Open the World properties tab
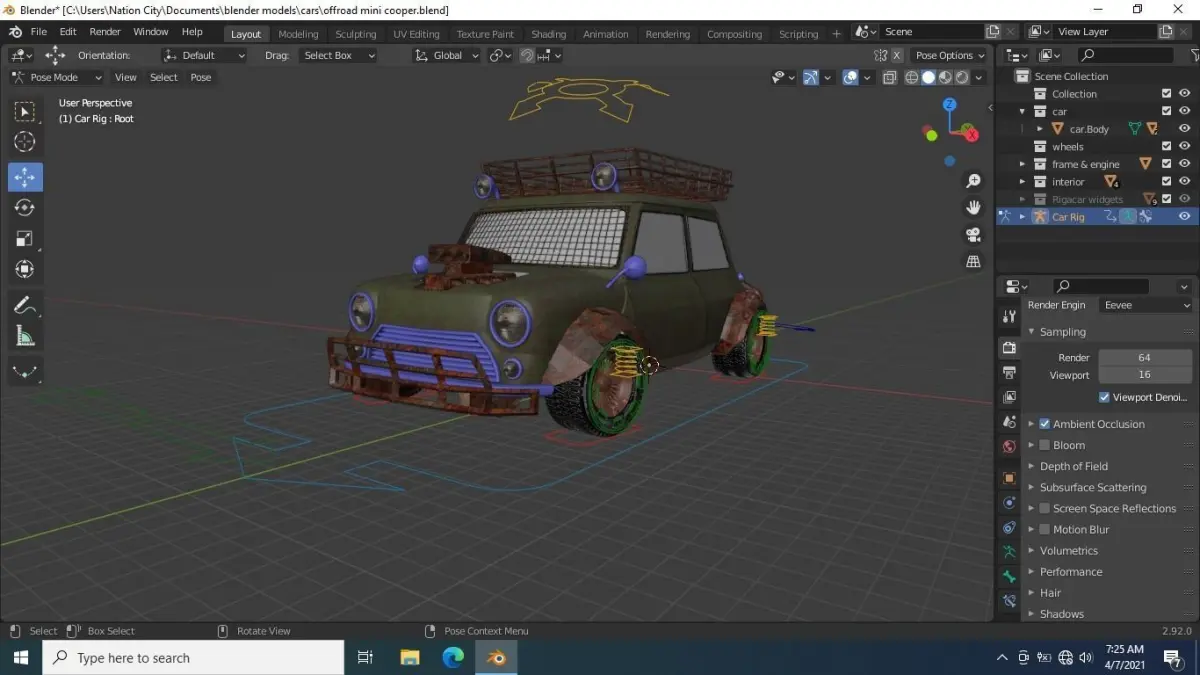 coord(1009,447)
